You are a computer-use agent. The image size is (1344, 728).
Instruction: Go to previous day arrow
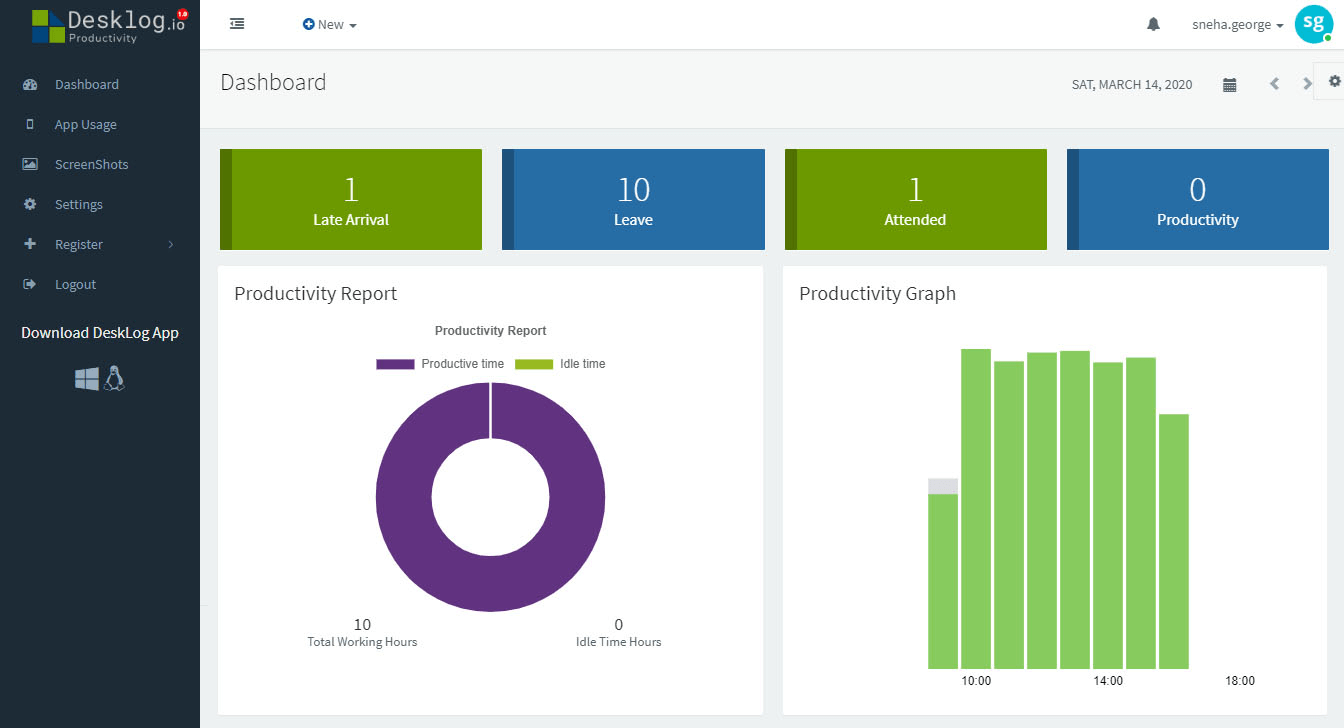coord(1274,84)
